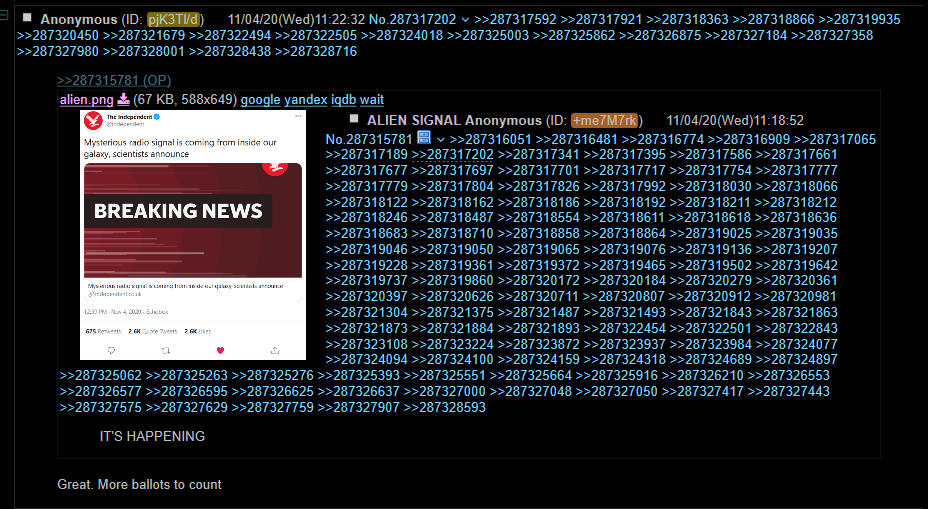
Task: Open the archive cabinet icon beside No.287315781
Action: [424, 137]
